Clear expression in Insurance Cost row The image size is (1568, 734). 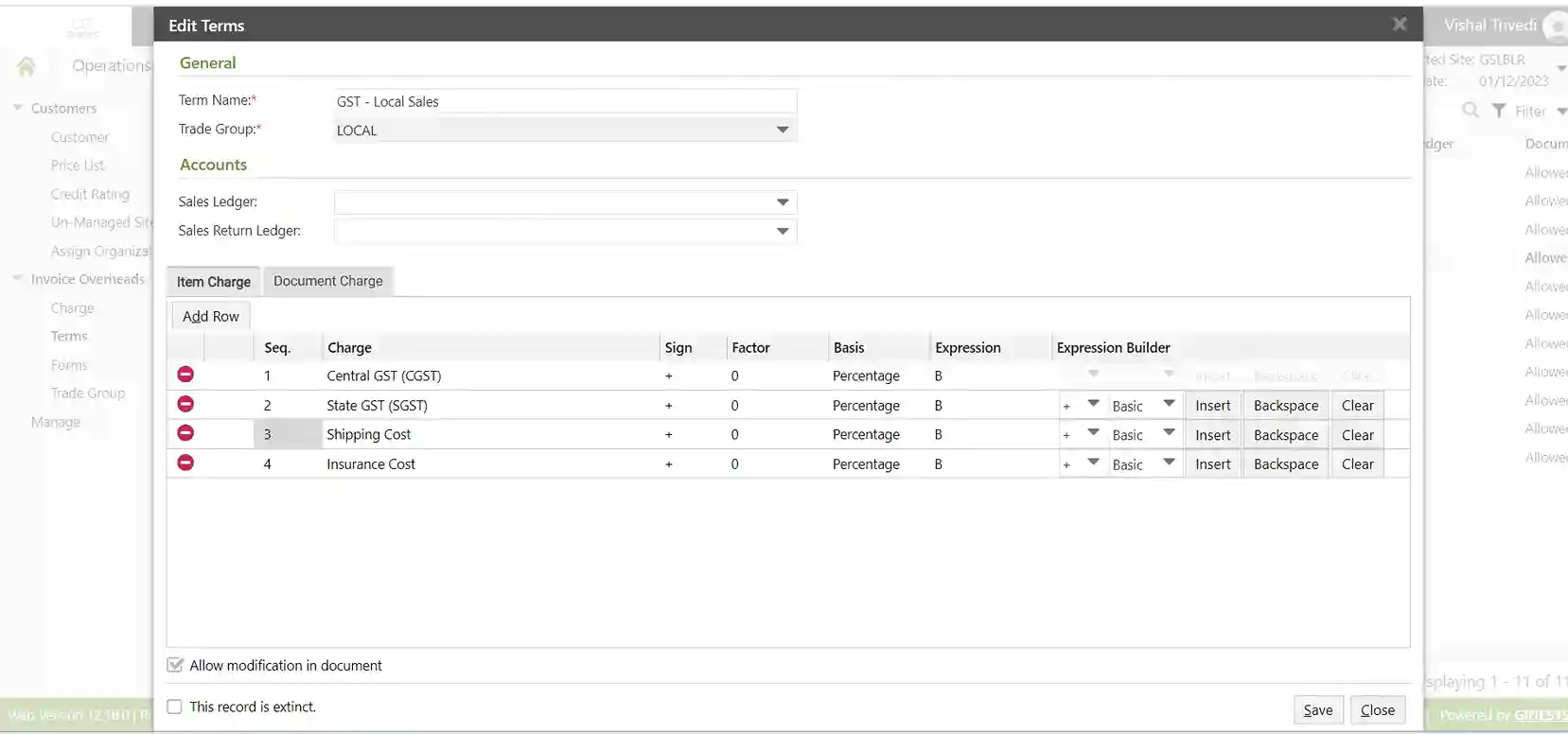tap(1358, 464)
